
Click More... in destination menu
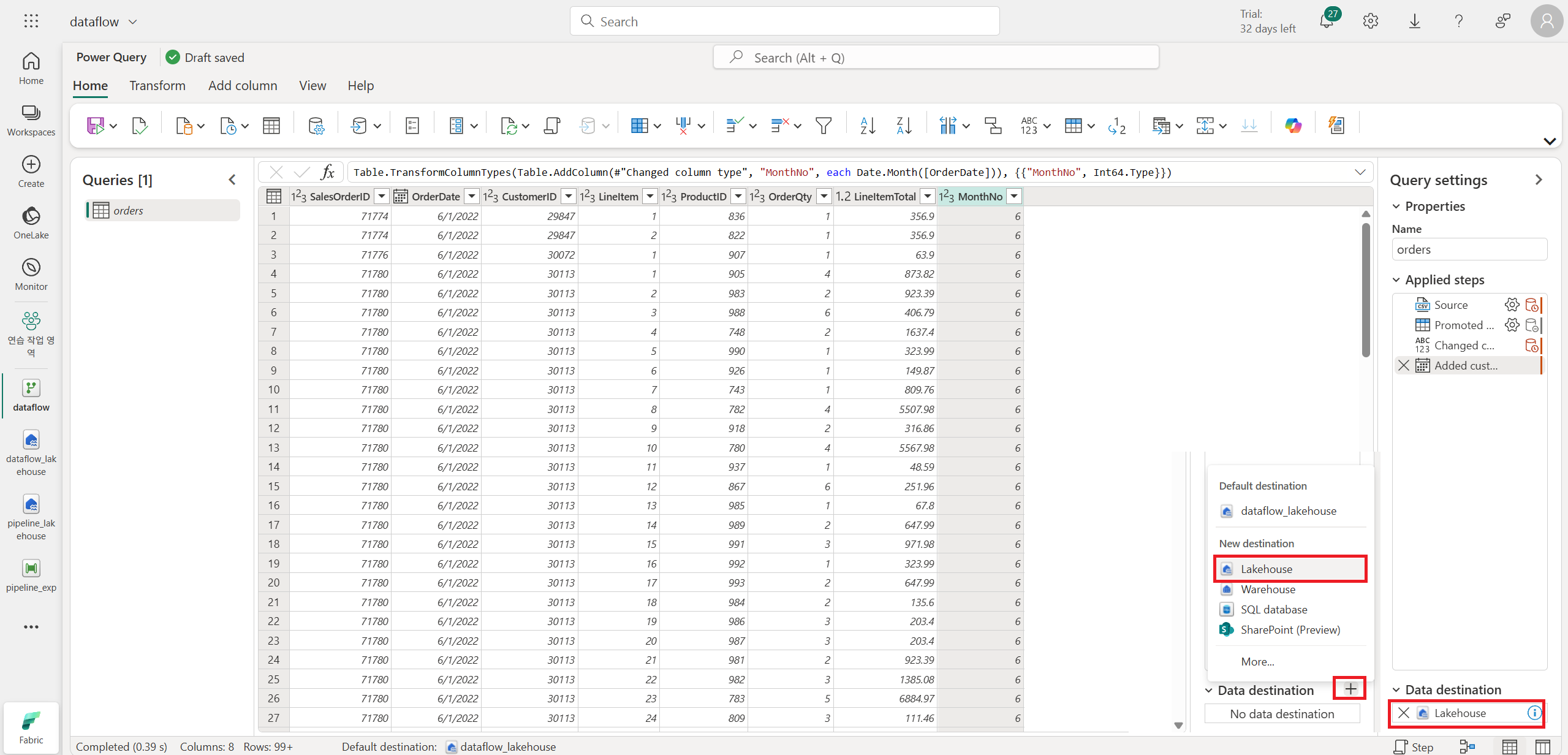[x=1257, y=661]
